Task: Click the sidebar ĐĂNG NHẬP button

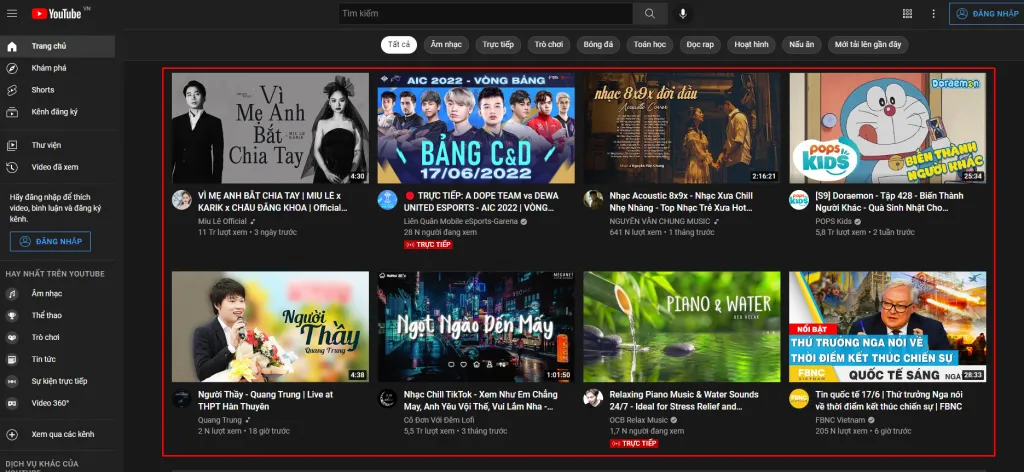Action: click(50, 241)
